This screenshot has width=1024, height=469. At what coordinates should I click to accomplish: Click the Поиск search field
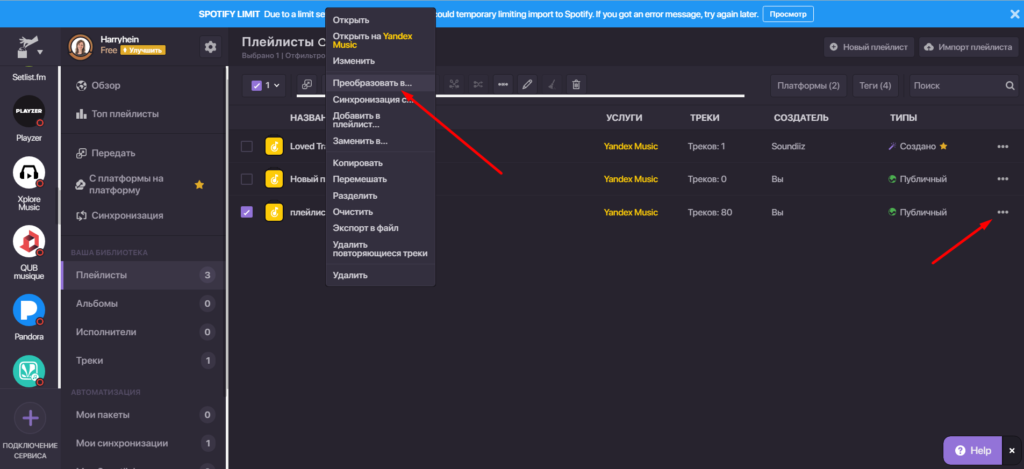pyautogui.click(x=955, y=86)
